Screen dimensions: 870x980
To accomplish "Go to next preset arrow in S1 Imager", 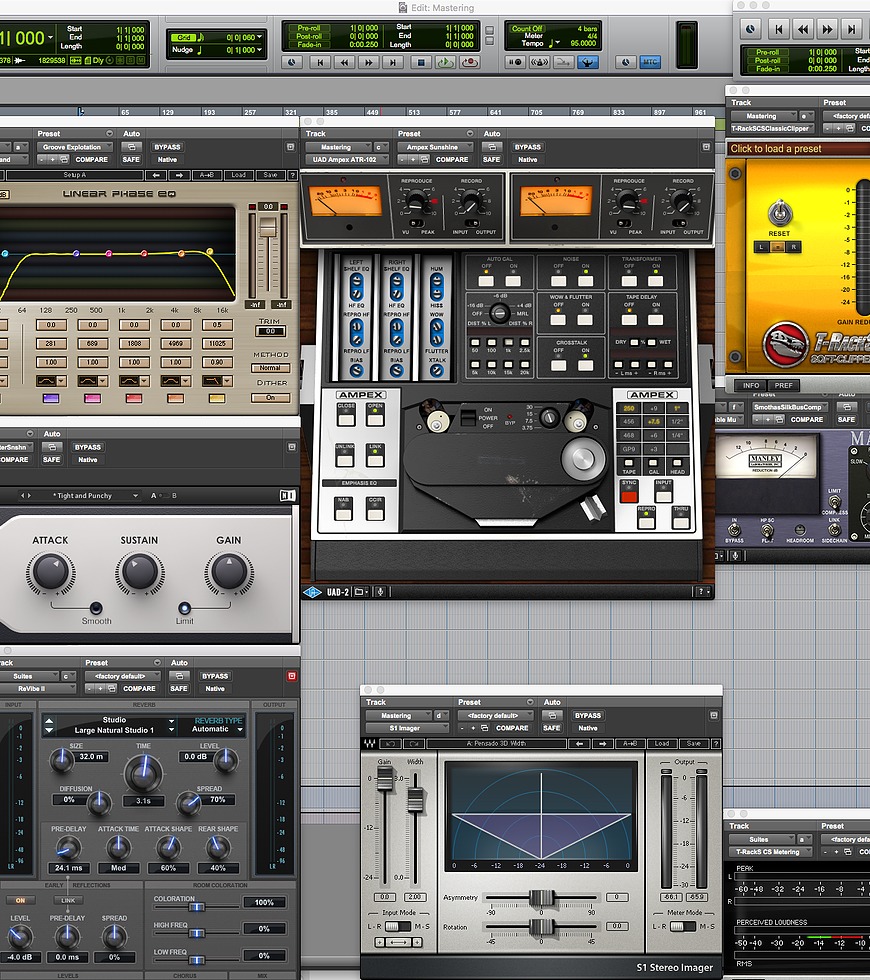I will 602,744.
